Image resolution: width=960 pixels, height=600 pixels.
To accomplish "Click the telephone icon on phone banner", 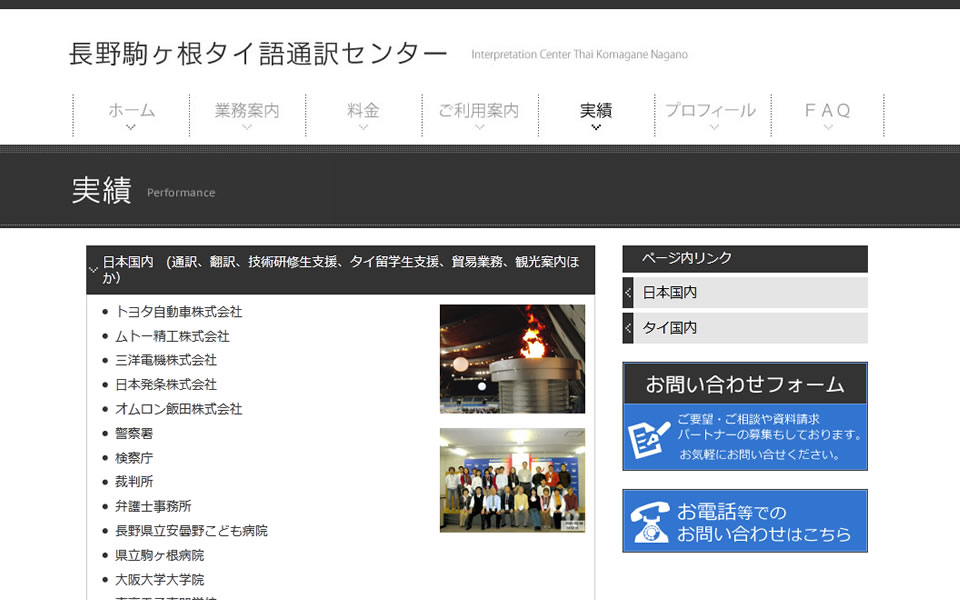I will point(650,522).
